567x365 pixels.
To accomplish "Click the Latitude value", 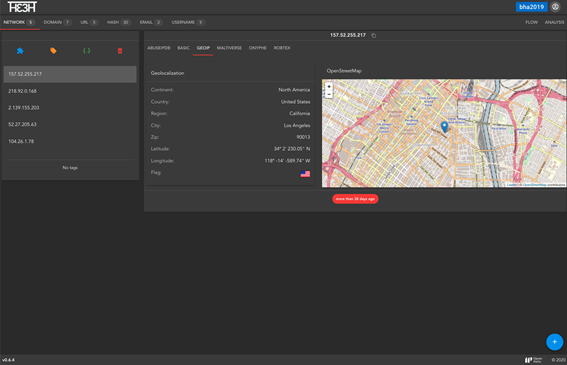I will [x=292, y=149].
